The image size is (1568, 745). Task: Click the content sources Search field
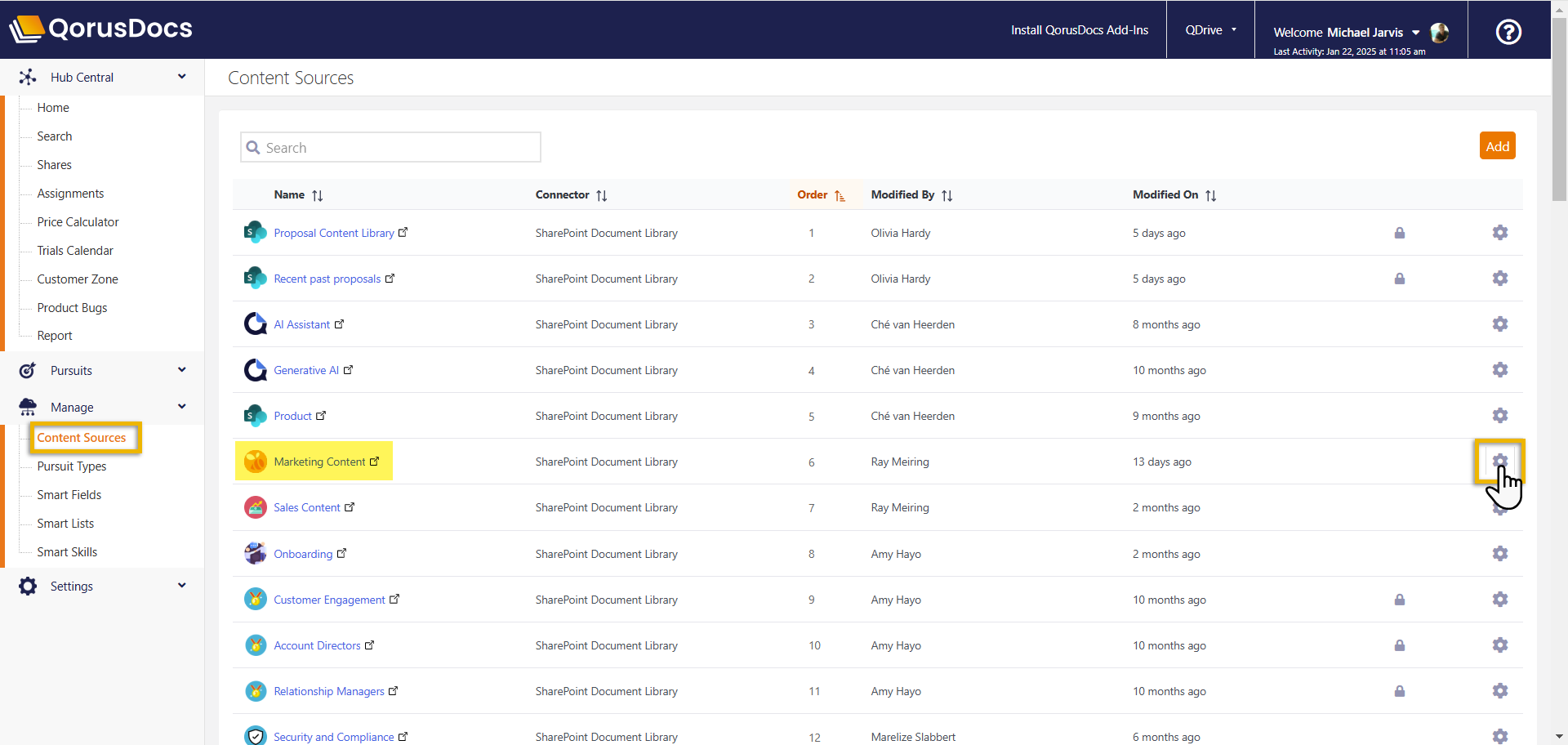tap(390, 147)
